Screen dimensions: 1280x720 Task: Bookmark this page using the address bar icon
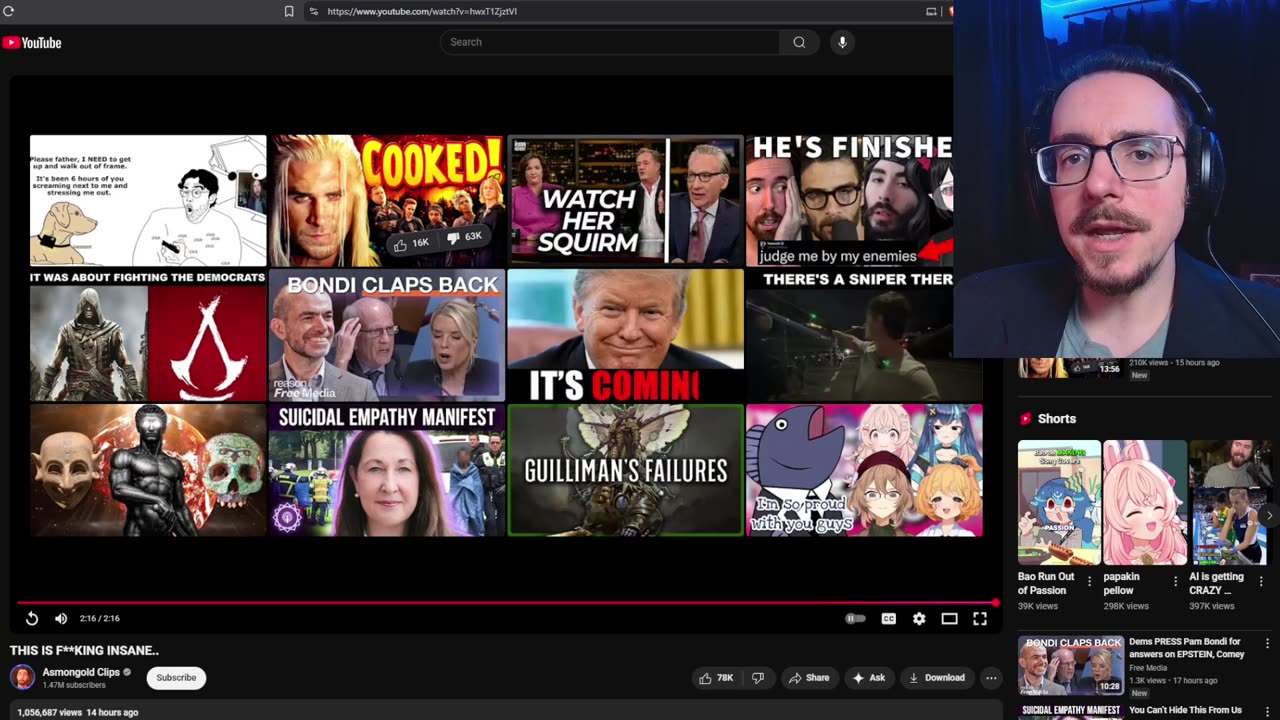point(289,11)
